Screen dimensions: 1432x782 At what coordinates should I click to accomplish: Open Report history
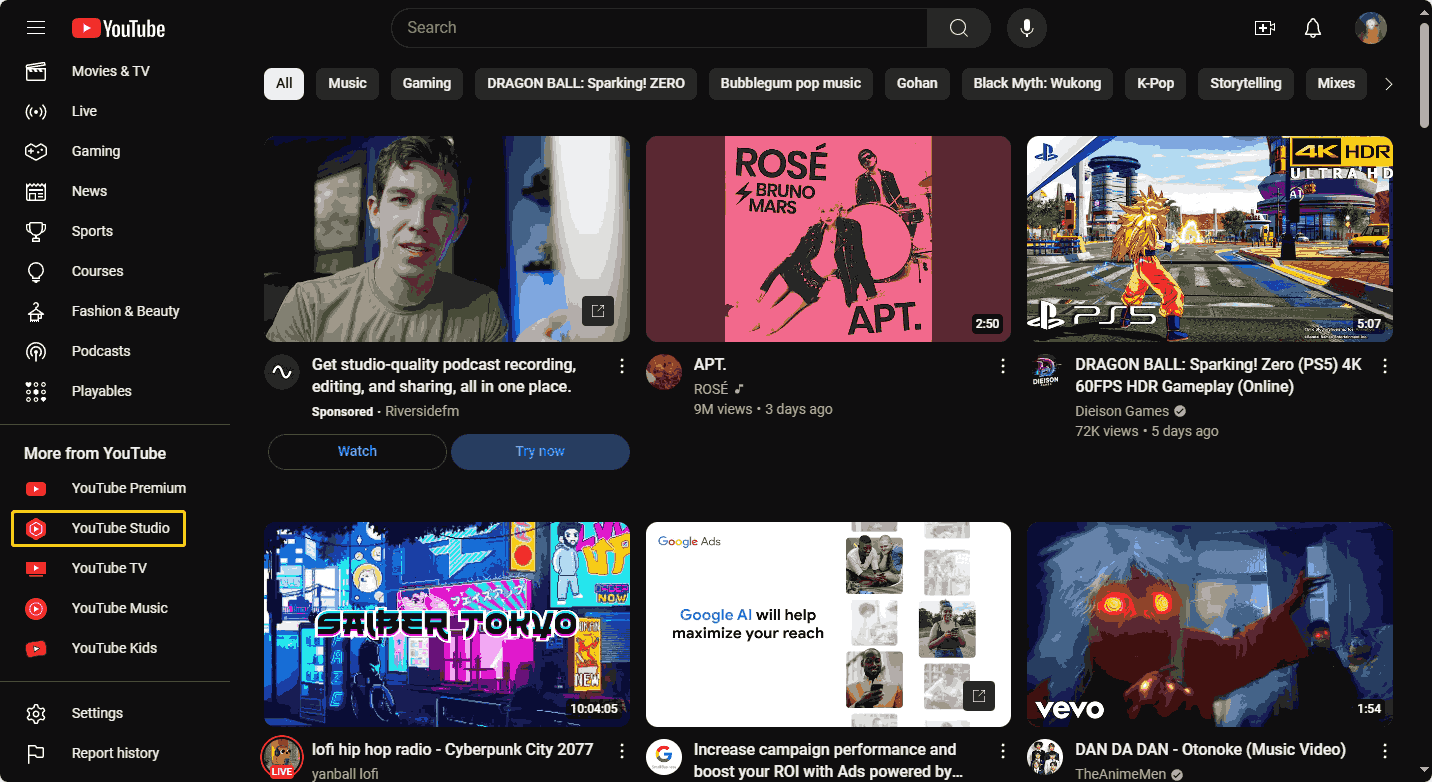115,753
